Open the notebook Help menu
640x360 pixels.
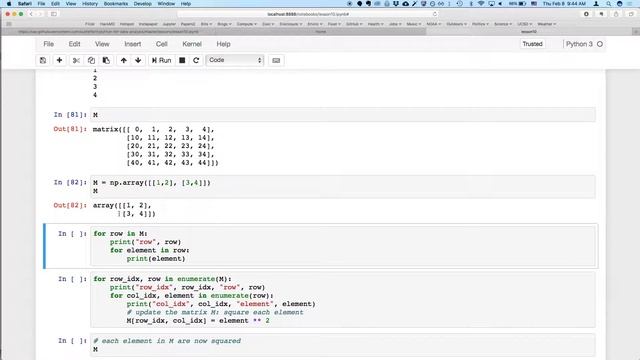[x=223, y=44]
